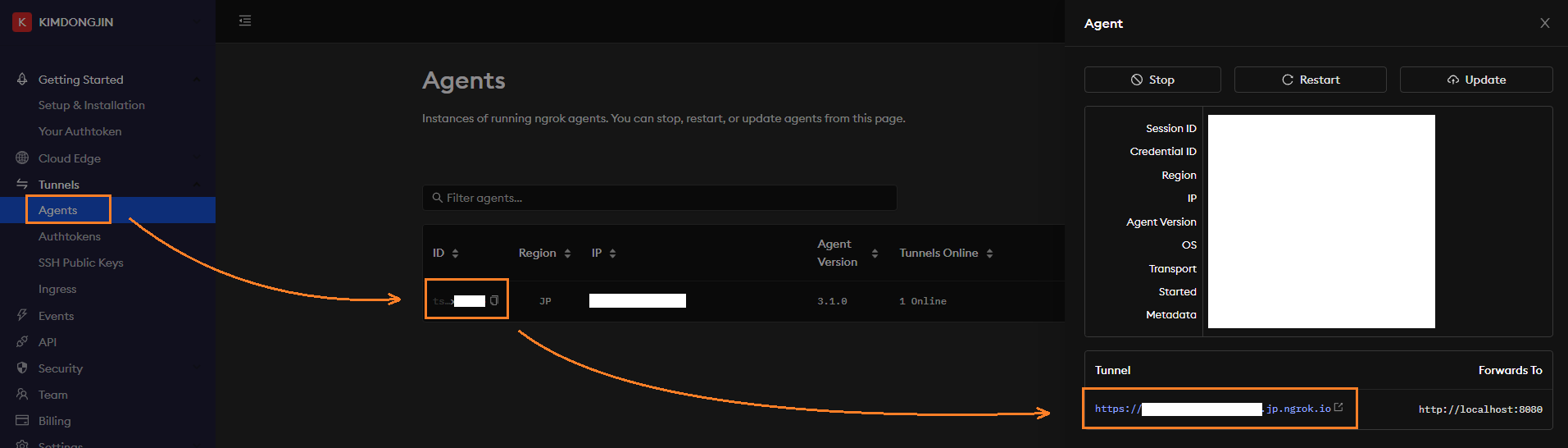Open the jp.ngrok.io tunnel link
This screenshot has width=1568, height=448.
pyautogui.click(x=1213, y=409)
